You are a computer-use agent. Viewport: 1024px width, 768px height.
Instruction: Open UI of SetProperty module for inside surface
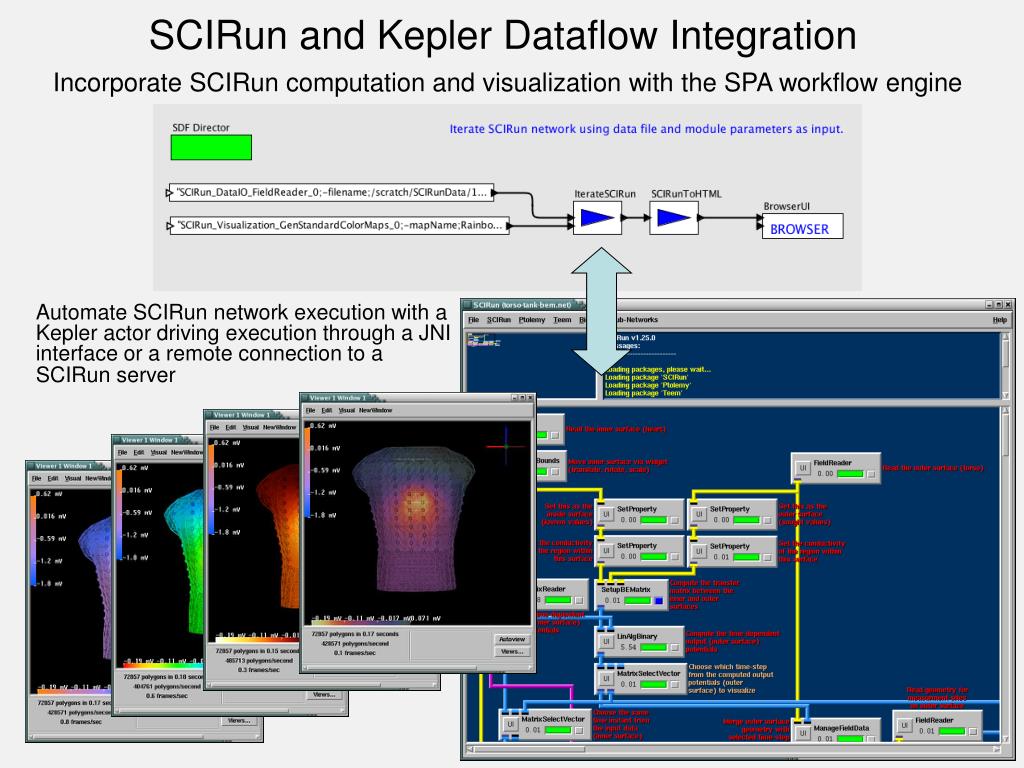pyautogui.click(x=606, y=515)
